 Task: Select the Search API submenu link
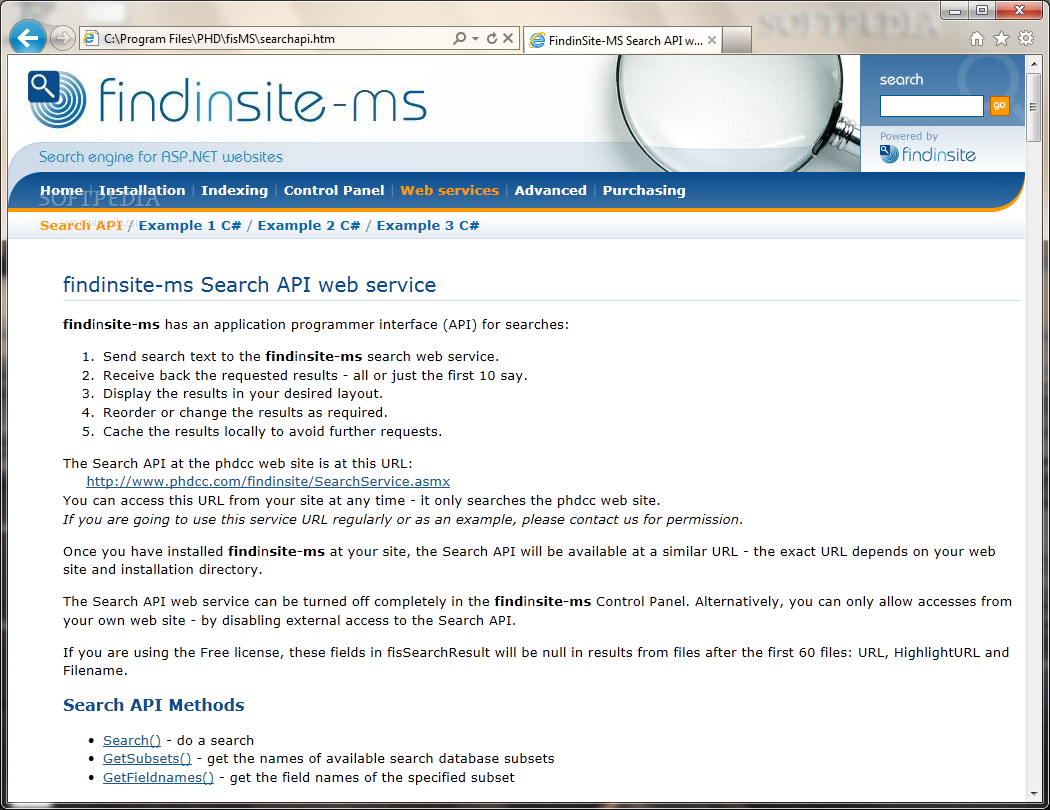(x=81, y=226)
